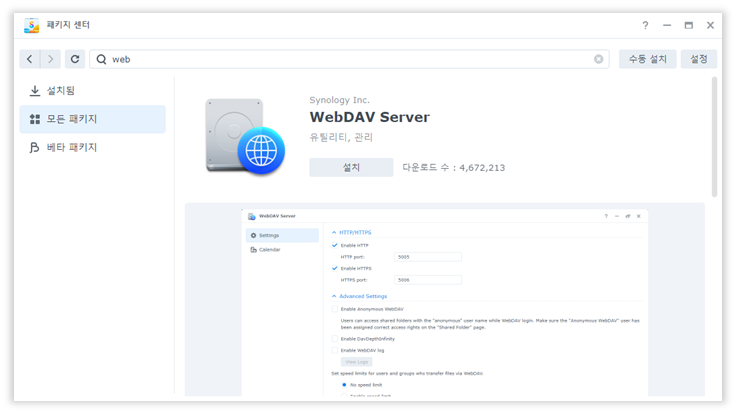Open the 설정 settings button

699,59
